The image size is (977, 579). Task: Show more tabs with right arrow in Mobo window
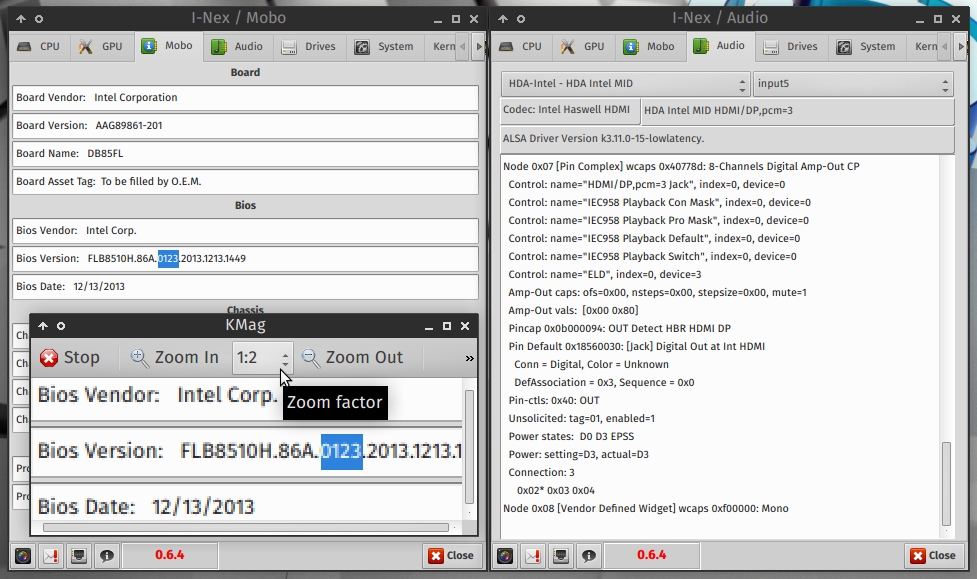479,47
